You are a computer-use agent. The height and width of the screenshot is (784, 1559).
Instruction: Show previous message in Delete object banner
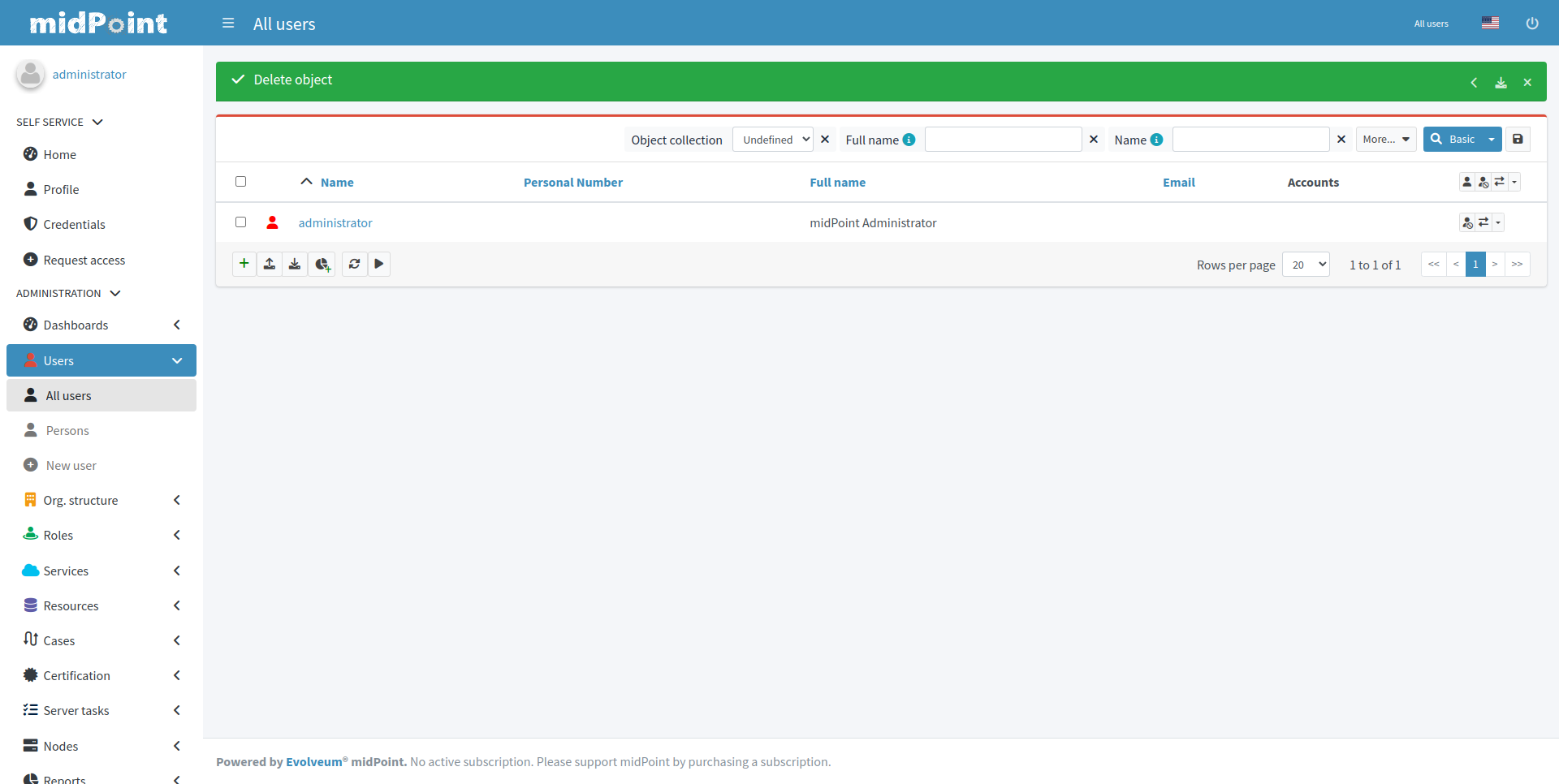pos(1474,83)
